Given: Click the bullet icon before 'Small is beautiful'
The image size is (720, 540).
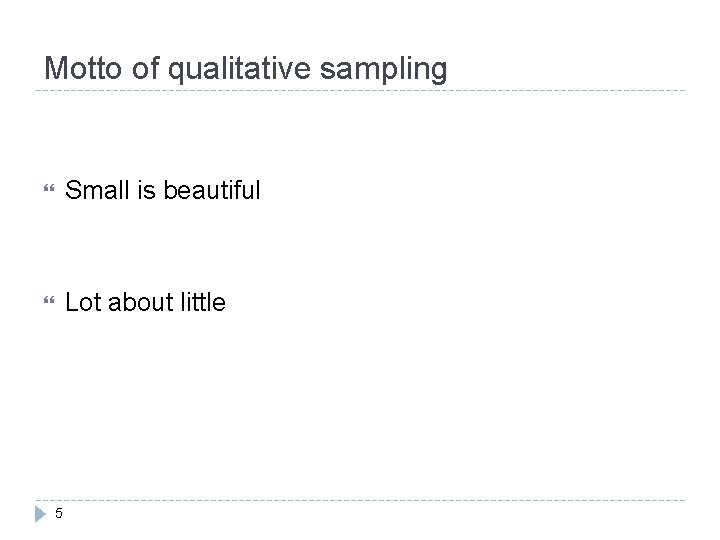Looking at the screenshot, I should (x=50, y=189).
